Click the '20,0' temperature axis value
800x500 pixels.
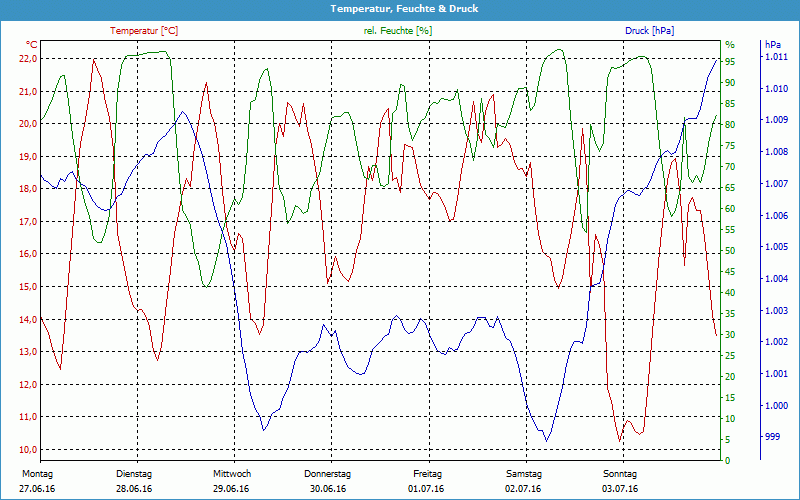pyautogui.click(x=28, y=124)
